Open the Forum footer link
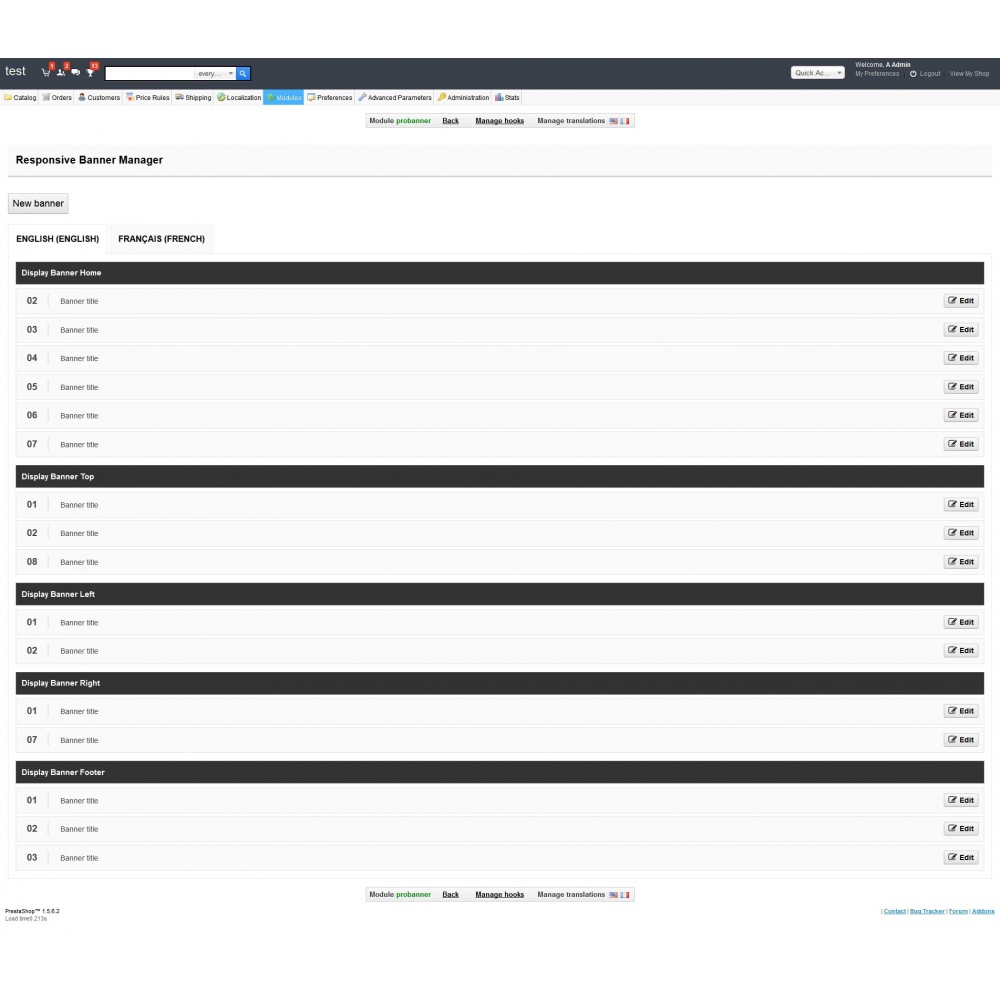The width and height of the screenshot is (1000, 1000). click(x=958, y=911)
